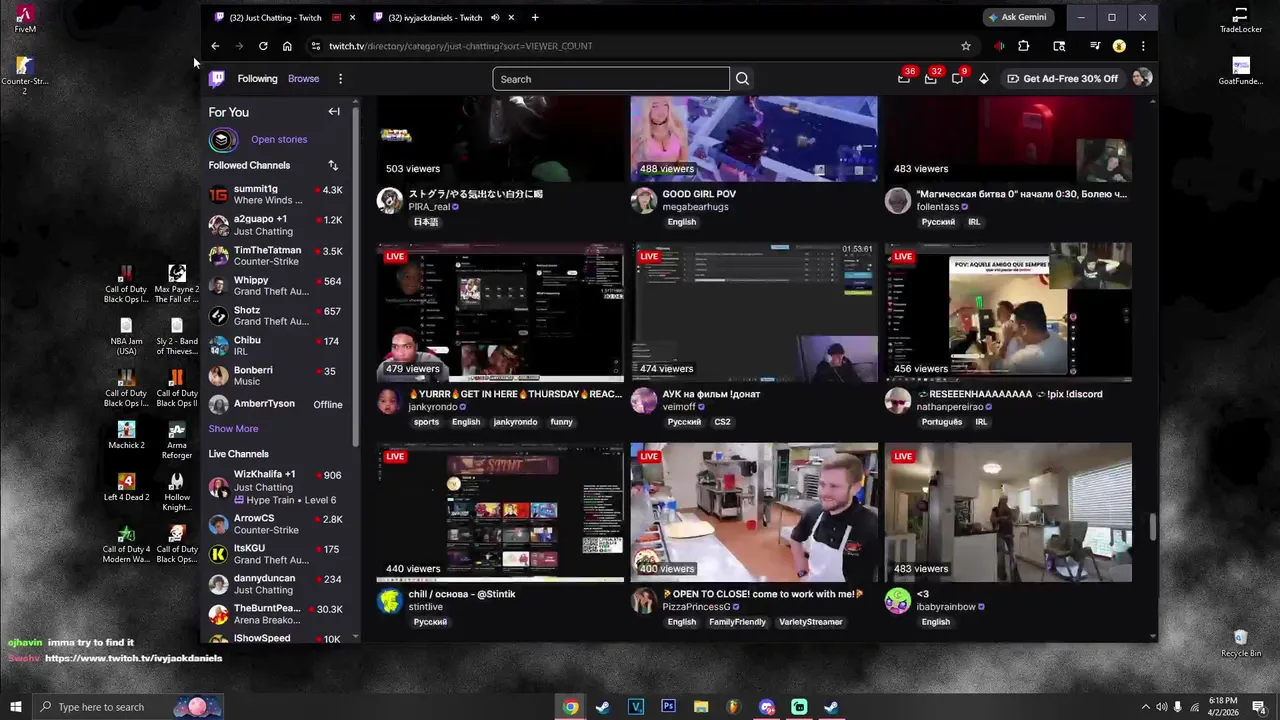The image size is (1280, 720).
Task: Click the stintlive channel avatar
Action: (390, 600)
